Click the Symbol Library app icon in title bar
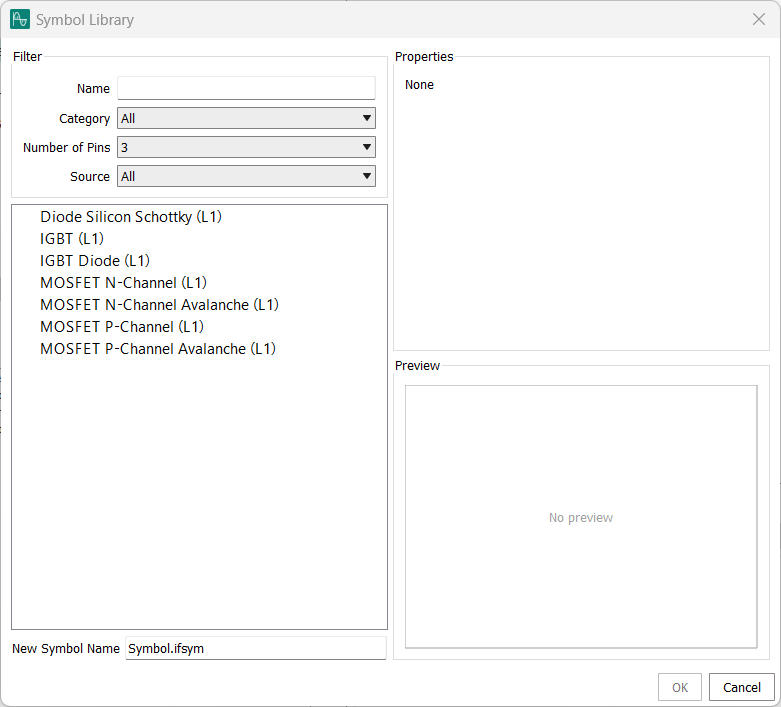This screenshot has height=707, width=781. point(20,19)
